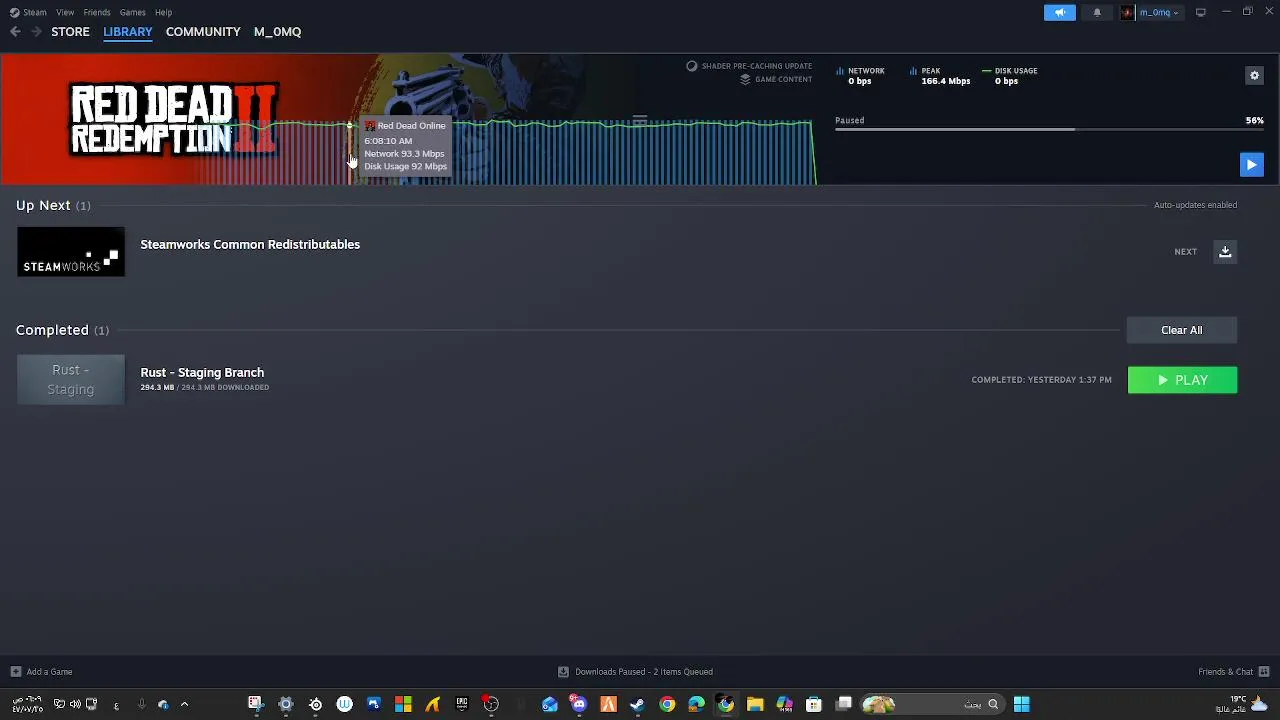Switch to the LIBRARY tab
This screenshot has height=720, width=1280.
(x=127, y=32)
